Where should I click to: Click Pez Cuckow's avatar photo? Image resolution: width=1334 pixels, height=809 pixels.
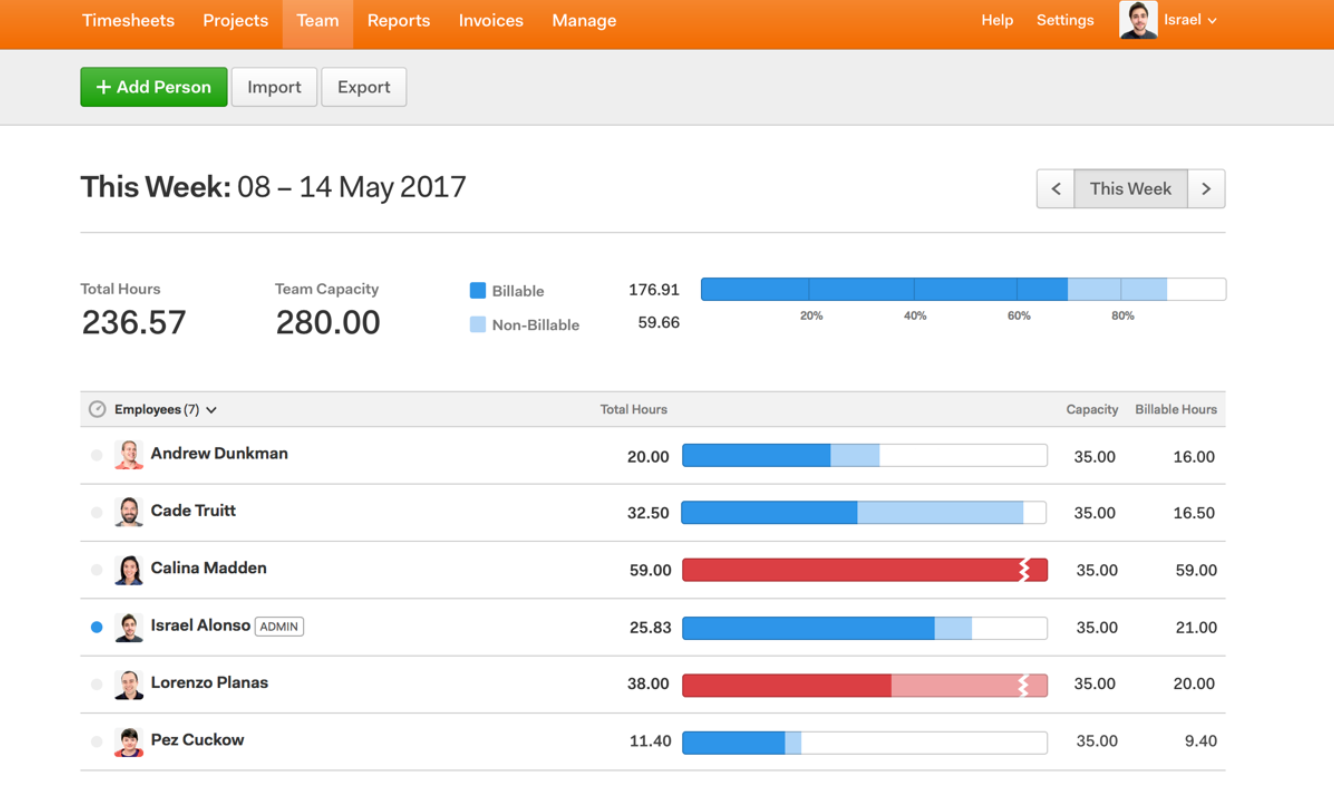pyautogui.click(x=129, y=742)
